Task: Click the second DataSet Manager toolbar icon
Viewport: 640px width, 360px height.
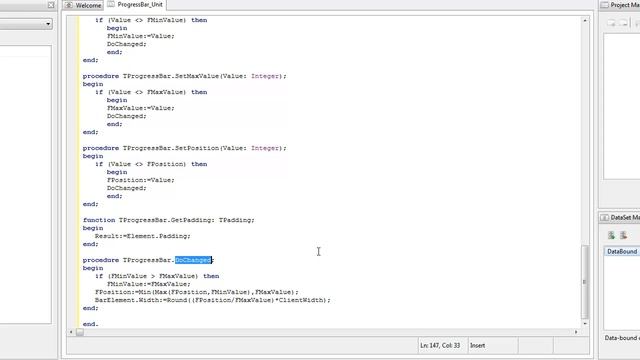Action: tap(623, 235)
